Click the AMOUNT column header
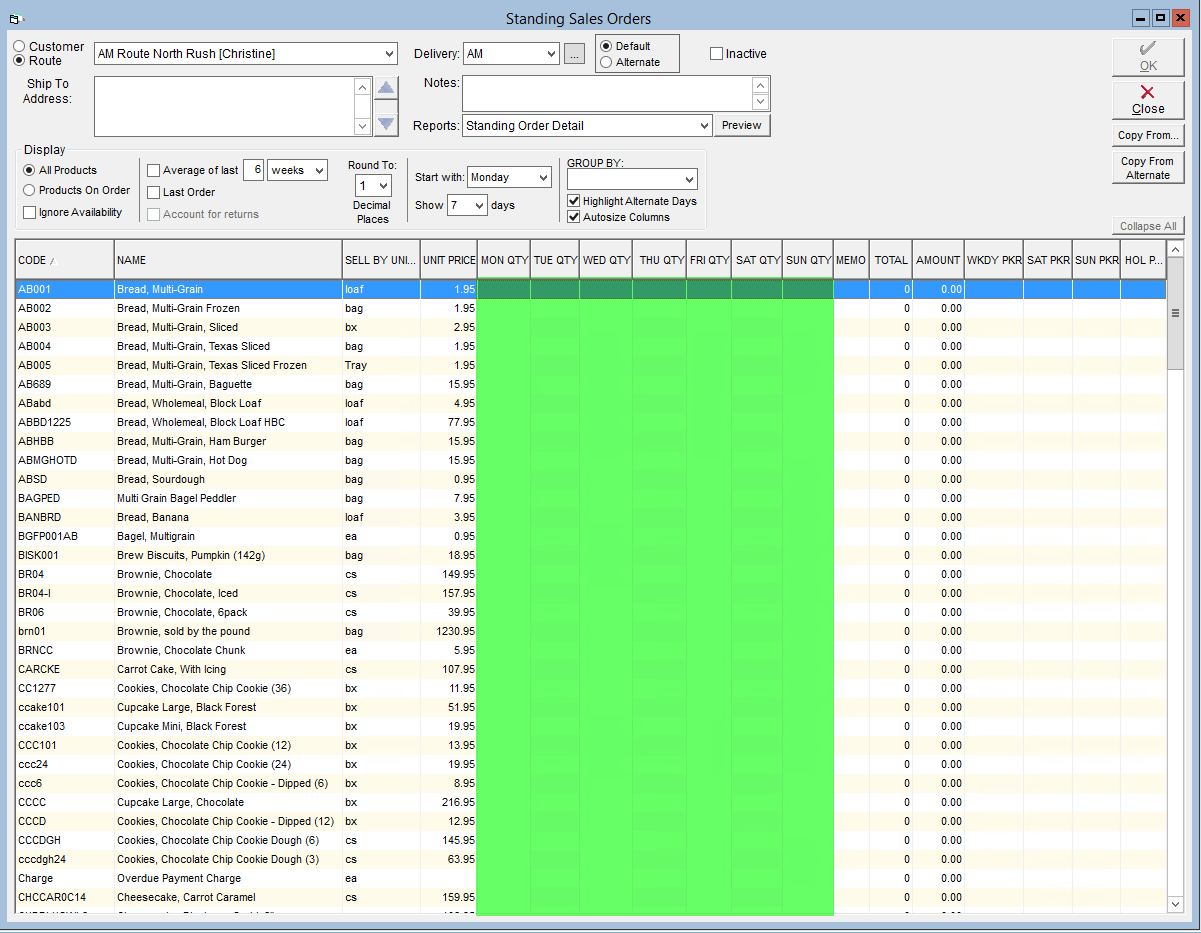 (938, 260)
